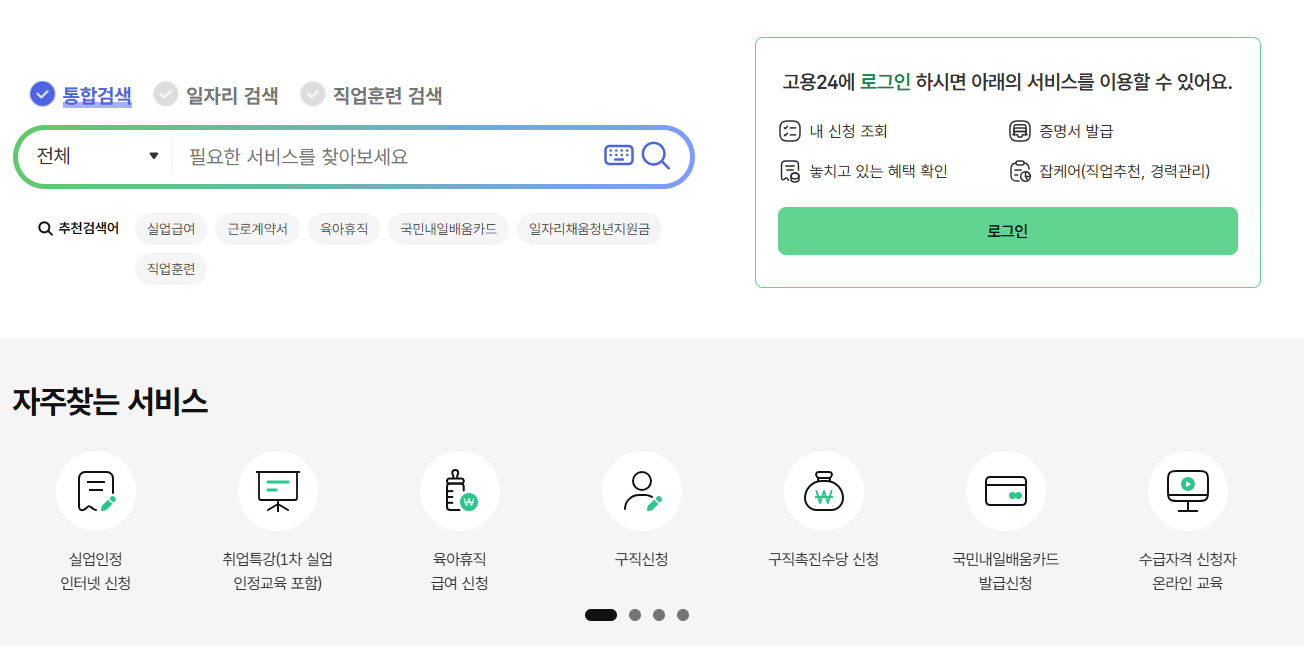This screenshot has height=648, width=1304.
Task: Click inside the service search field
Action: (x=390, y=156)
